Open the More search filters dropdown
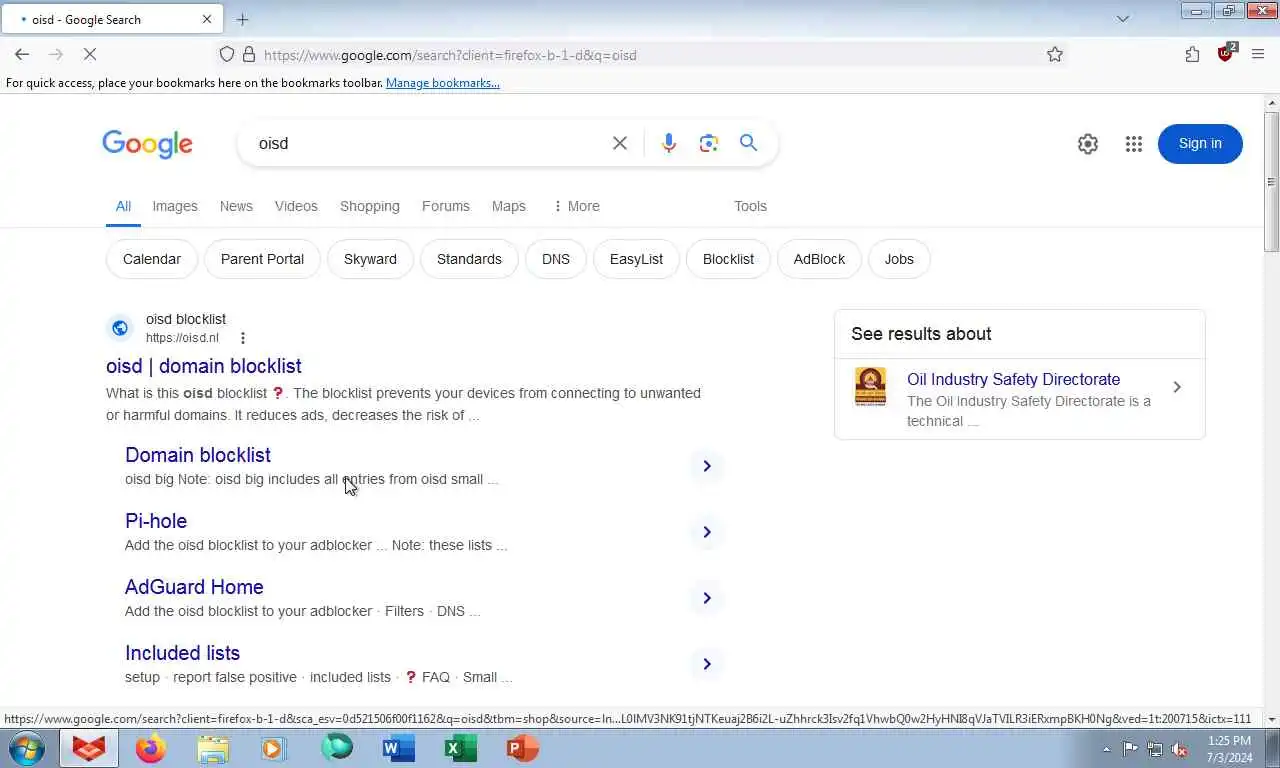Image resolution: width=1280 pixels, height=768 pixels. [576, 206]
